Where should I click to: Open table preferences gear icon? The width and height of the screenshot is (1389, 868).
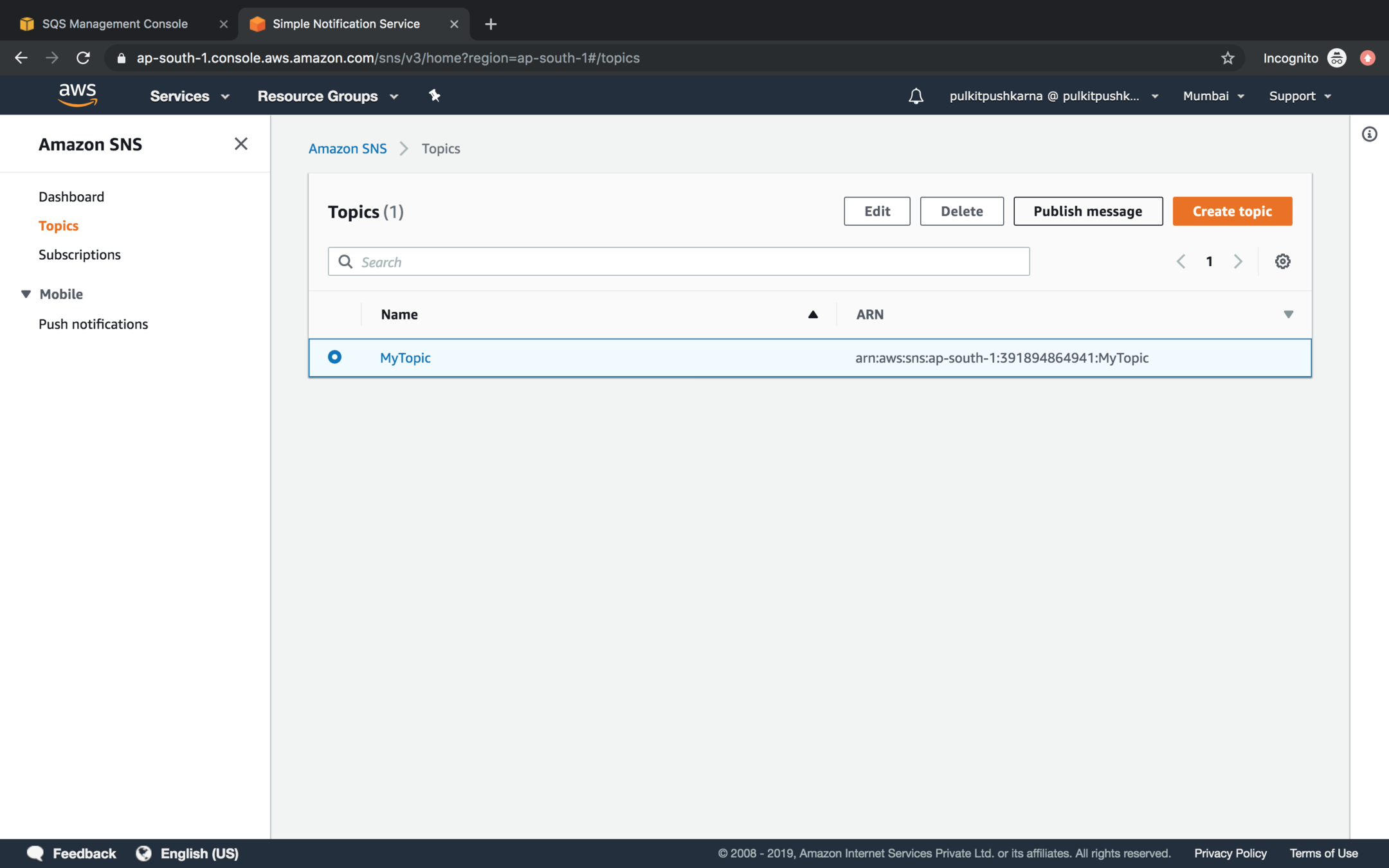1282,262
